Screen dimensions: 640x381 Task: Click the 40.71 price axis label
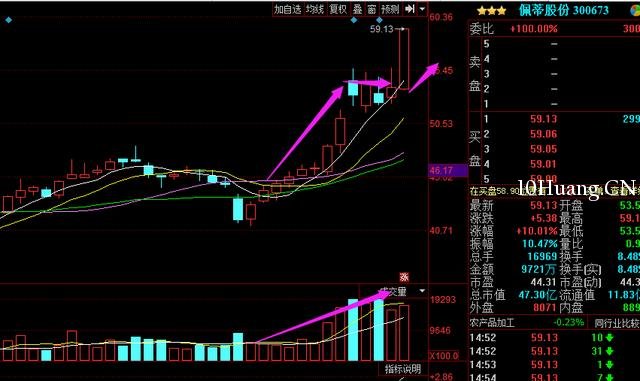click(441, 230)
